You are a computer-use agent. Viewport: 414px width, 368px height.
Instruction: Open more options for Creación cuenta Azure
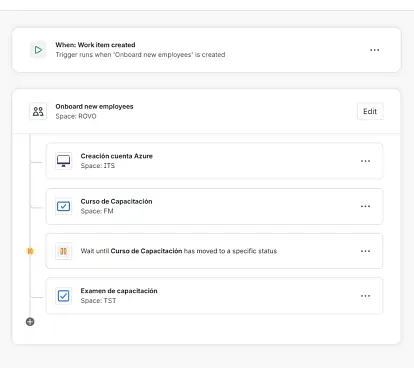365,161
